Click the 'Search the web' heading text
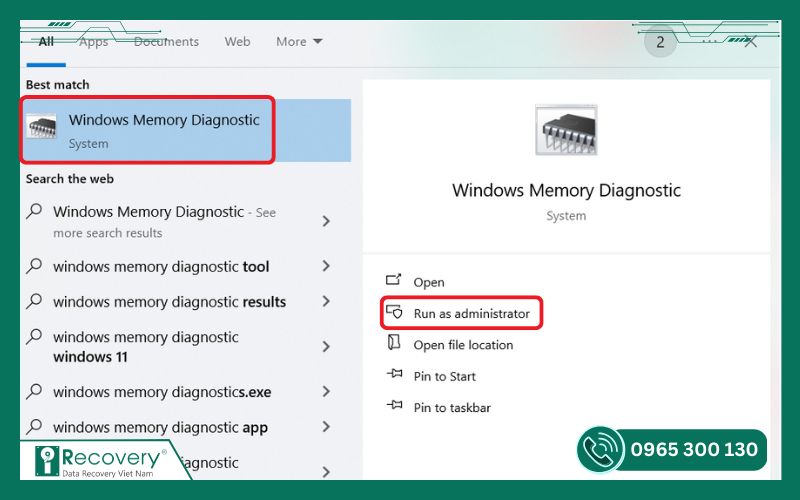Screen dimensions: 800x500 coord(70,179)
